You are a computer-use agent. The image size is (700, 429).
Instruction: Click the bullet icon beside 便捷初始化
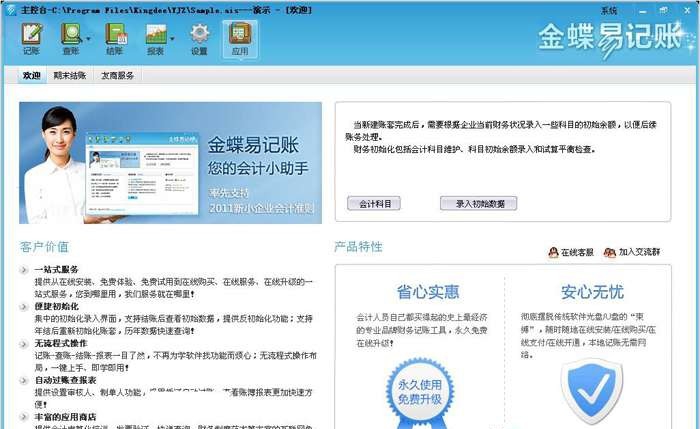[24, 307]
